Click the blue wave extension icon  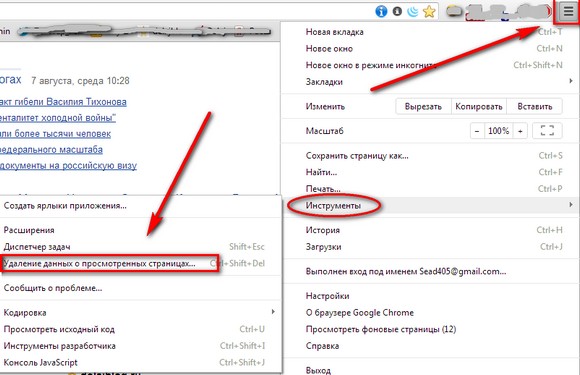click(413, 11)
